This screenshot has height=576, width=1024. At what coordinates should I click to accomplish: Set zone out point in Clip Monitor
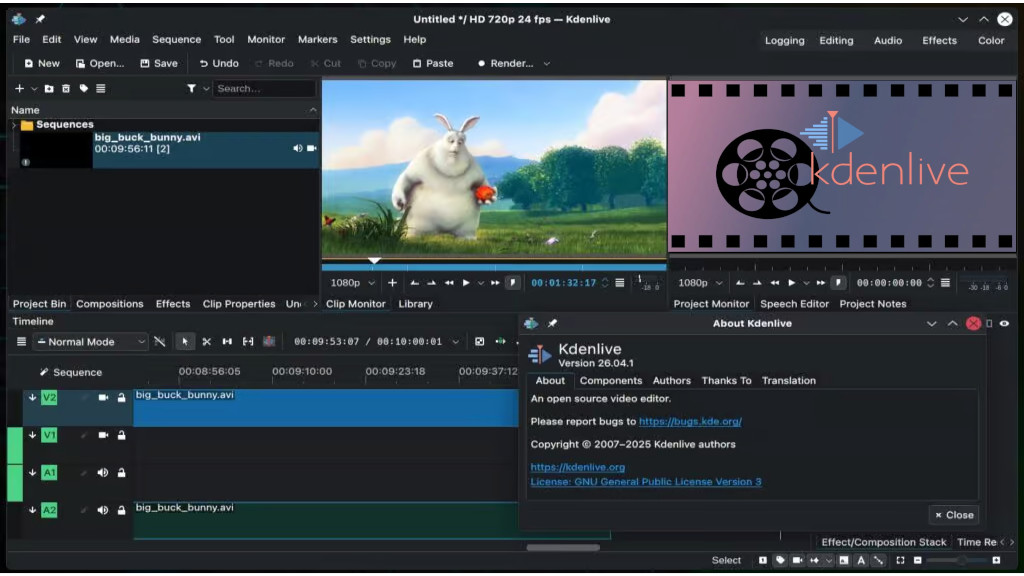[432, 283]
